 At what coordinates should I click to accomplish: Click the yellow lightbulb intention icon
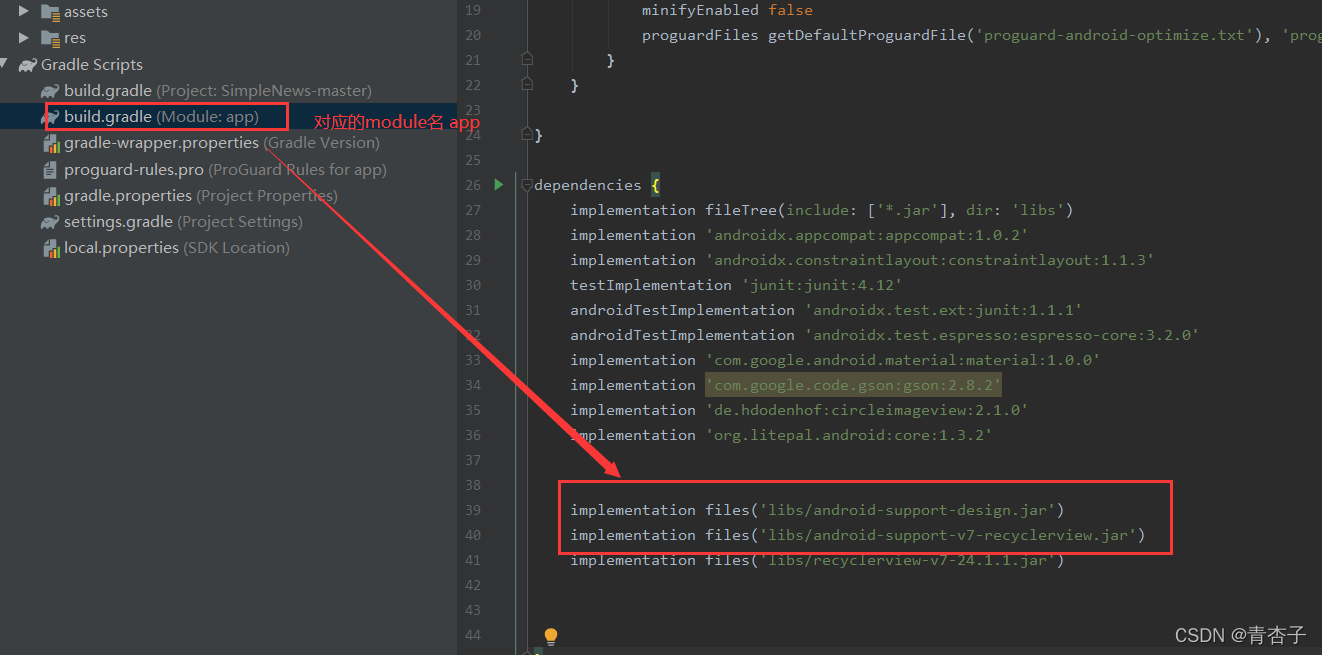[550, 635]
